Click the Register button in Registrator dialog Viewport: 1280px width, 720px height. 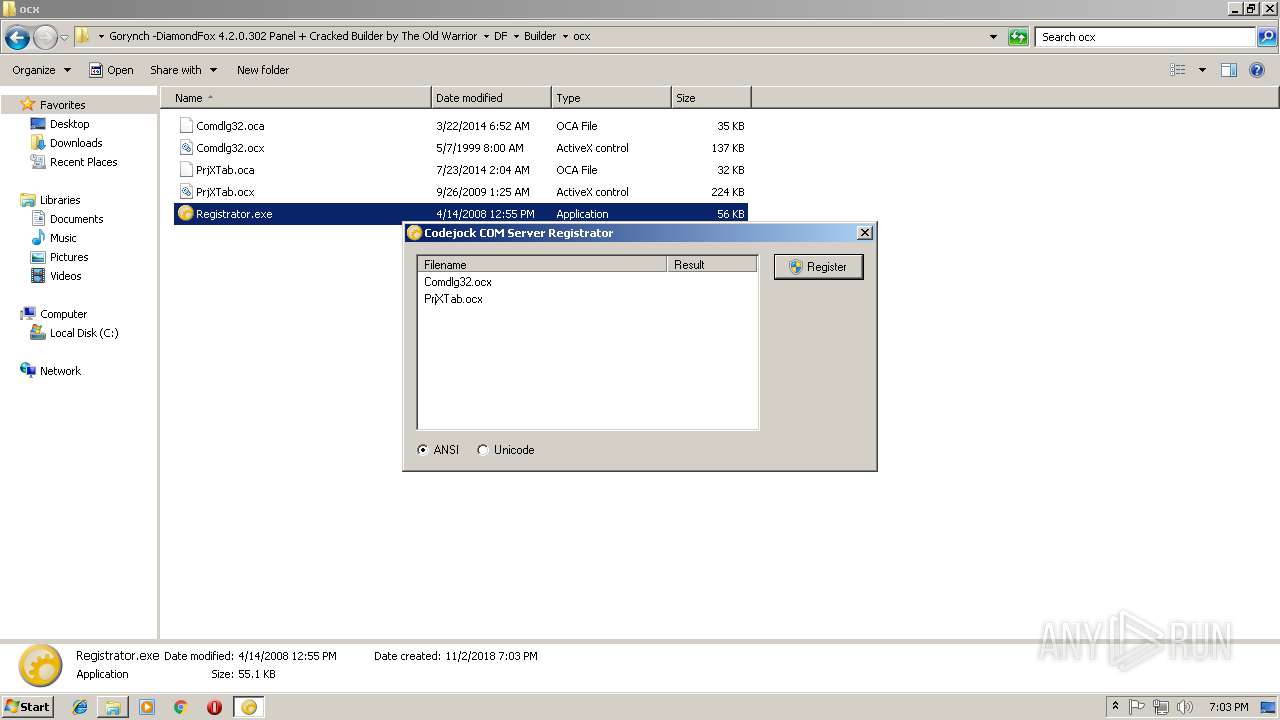[x=818, y=267]
